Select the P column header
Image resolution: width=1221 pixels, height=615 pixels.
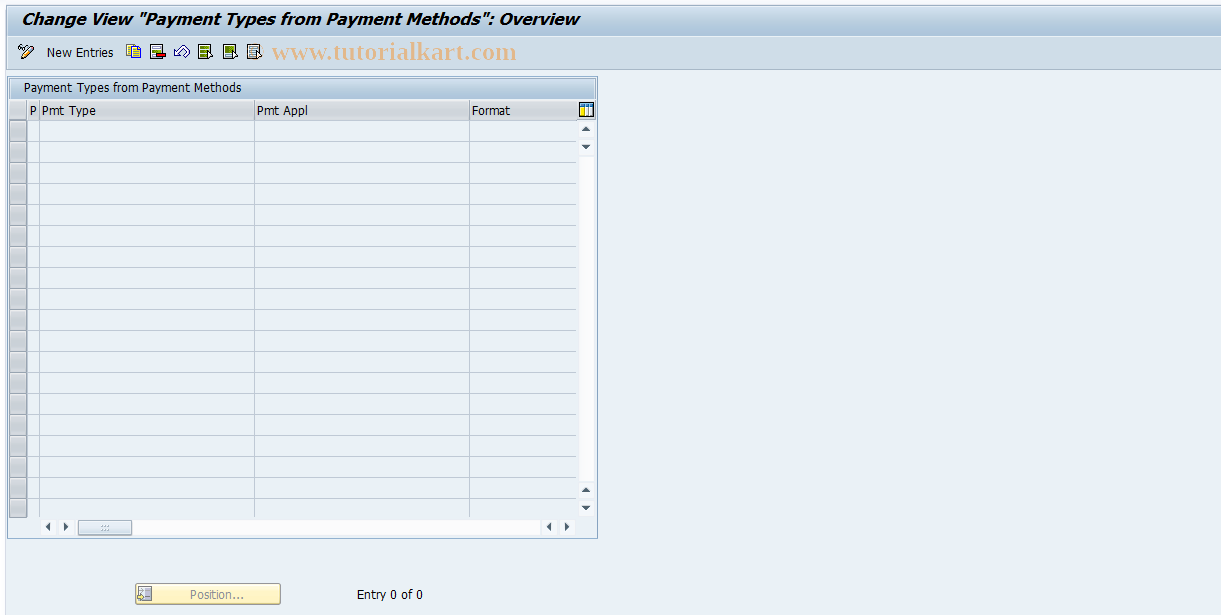pyautogui.click(x=33, y=111)
